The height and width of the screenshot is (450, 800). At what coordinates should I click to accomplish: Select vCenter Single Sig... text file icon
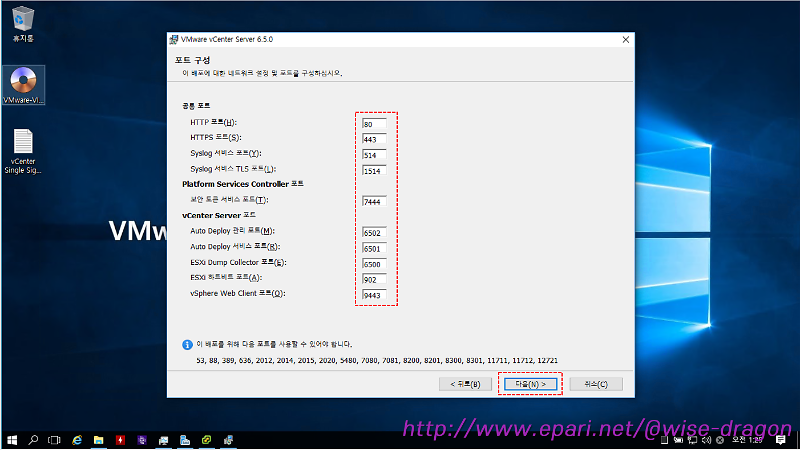click(x=23, y=151)
